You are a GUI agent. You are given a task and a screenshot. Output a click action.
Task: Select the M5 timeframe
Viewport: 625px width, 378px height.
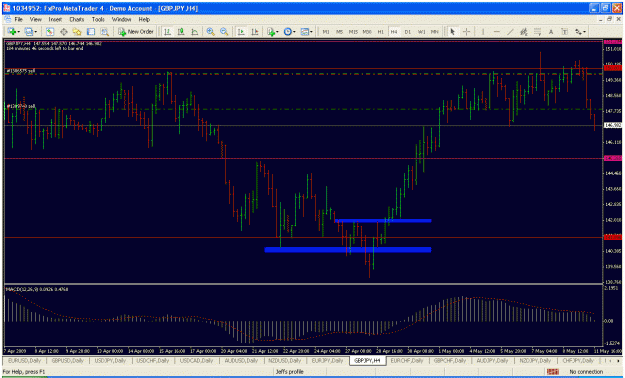[339, 32]
